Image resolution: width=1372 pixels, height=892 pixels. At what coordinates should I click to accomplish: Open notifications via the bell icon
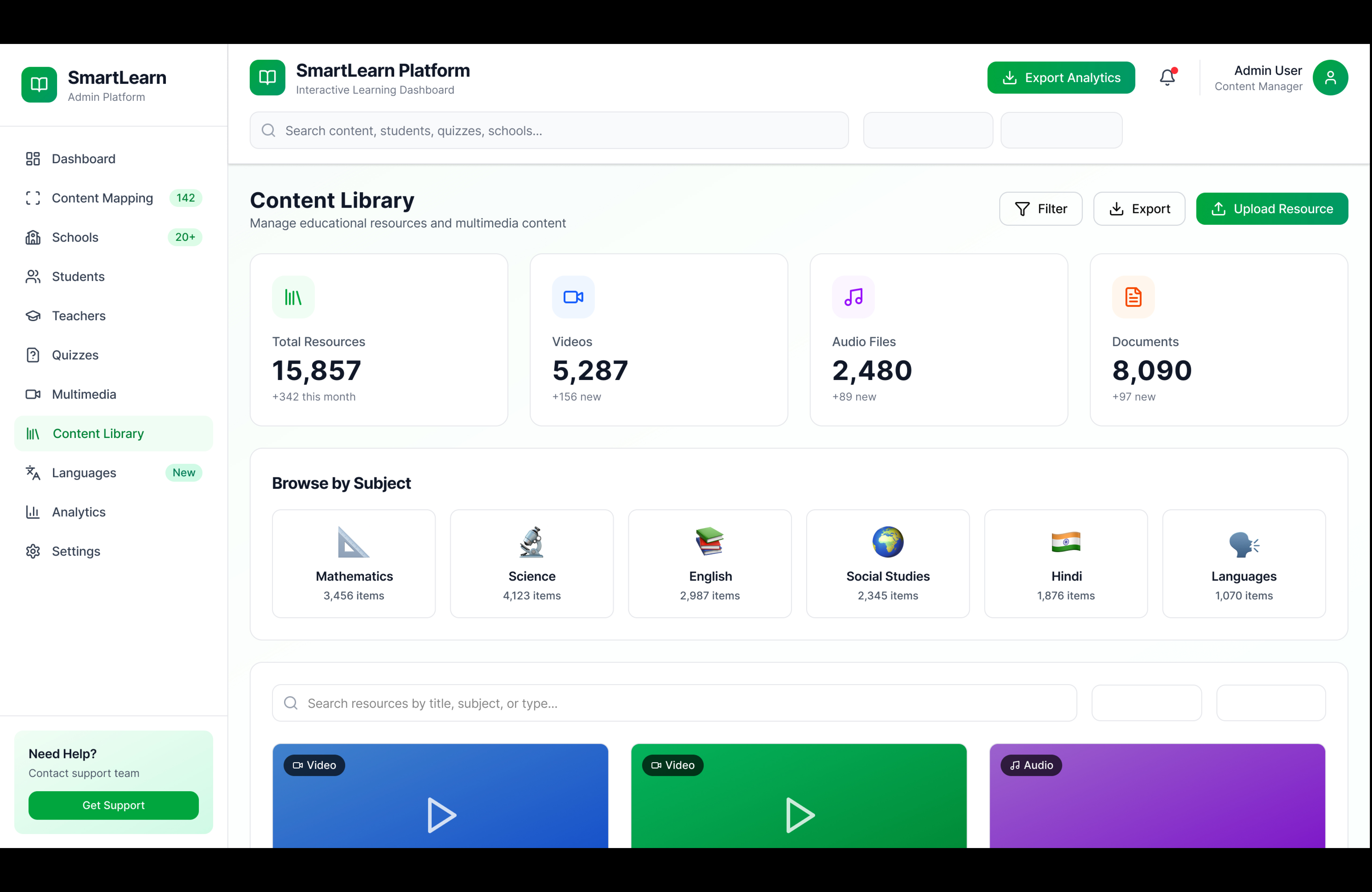[x=1167, y=77]
